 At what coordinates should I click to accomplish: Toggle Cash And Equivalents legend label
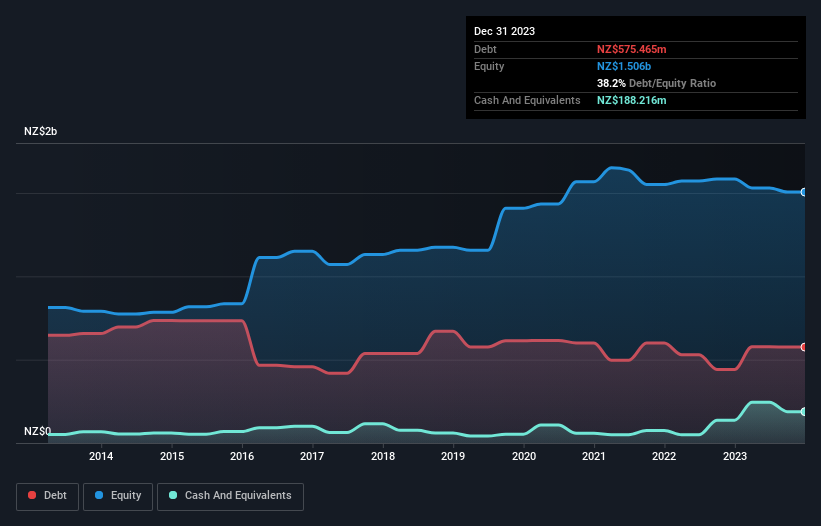(x=238, y=496)
